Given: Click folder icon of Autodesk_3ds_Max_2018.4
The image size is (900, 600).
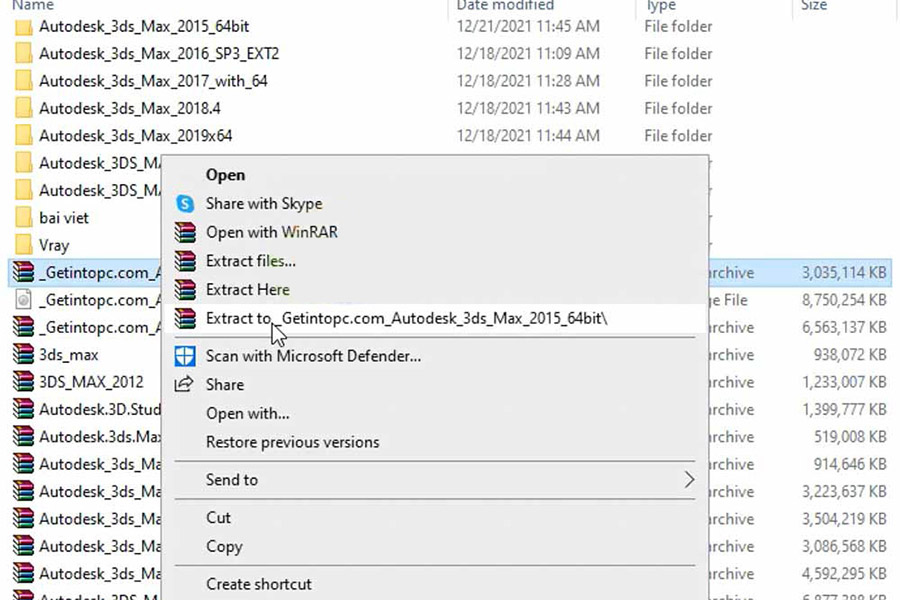Looking at the screenshot, I should (23, 109).
